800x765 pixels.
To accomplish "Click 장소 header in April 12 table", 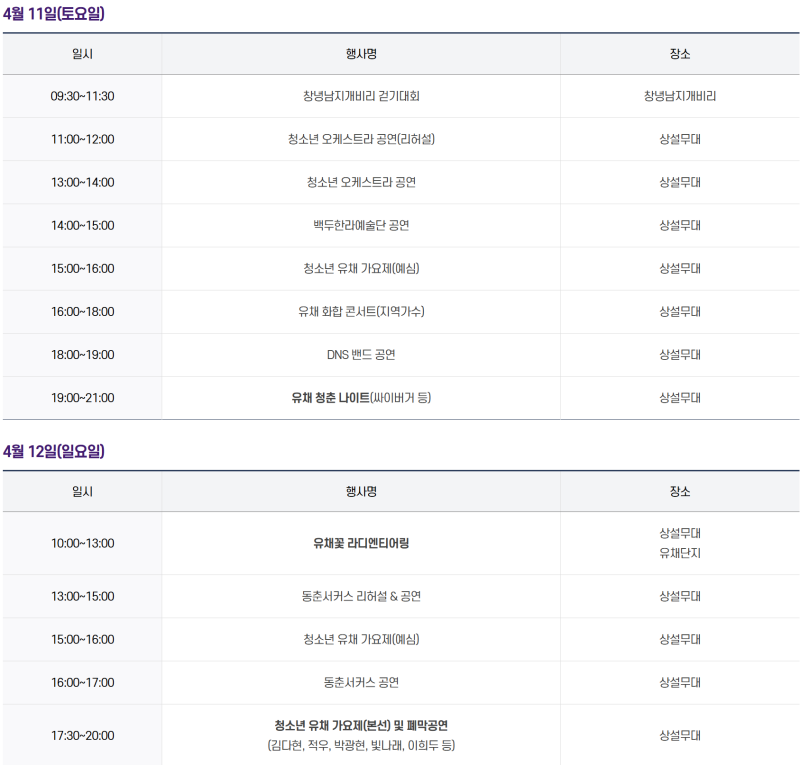I will coord(680,492).
